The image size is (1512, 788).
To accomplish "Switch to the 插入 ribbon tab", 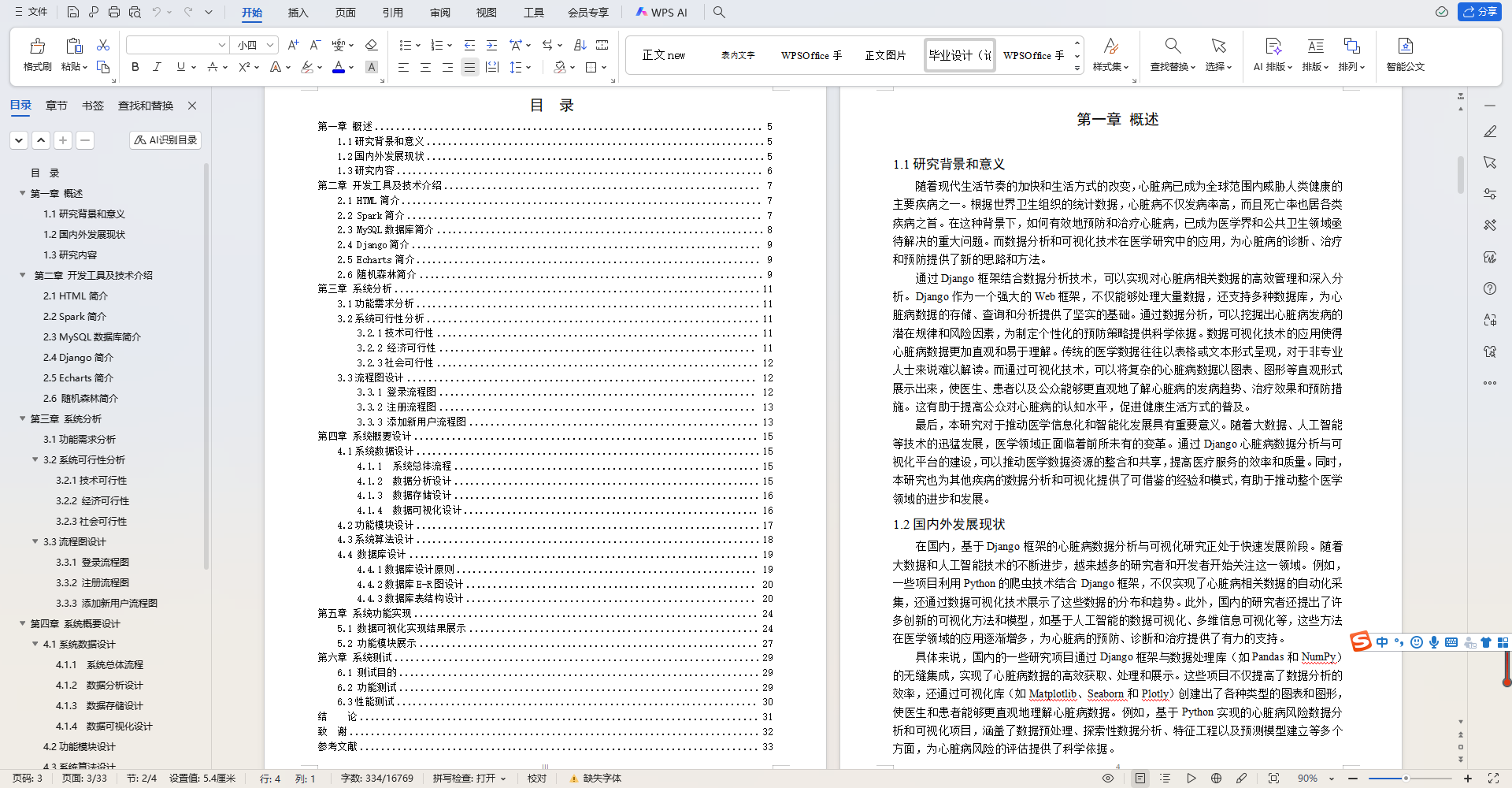I will pyautogui.click(x=298, y=13).
